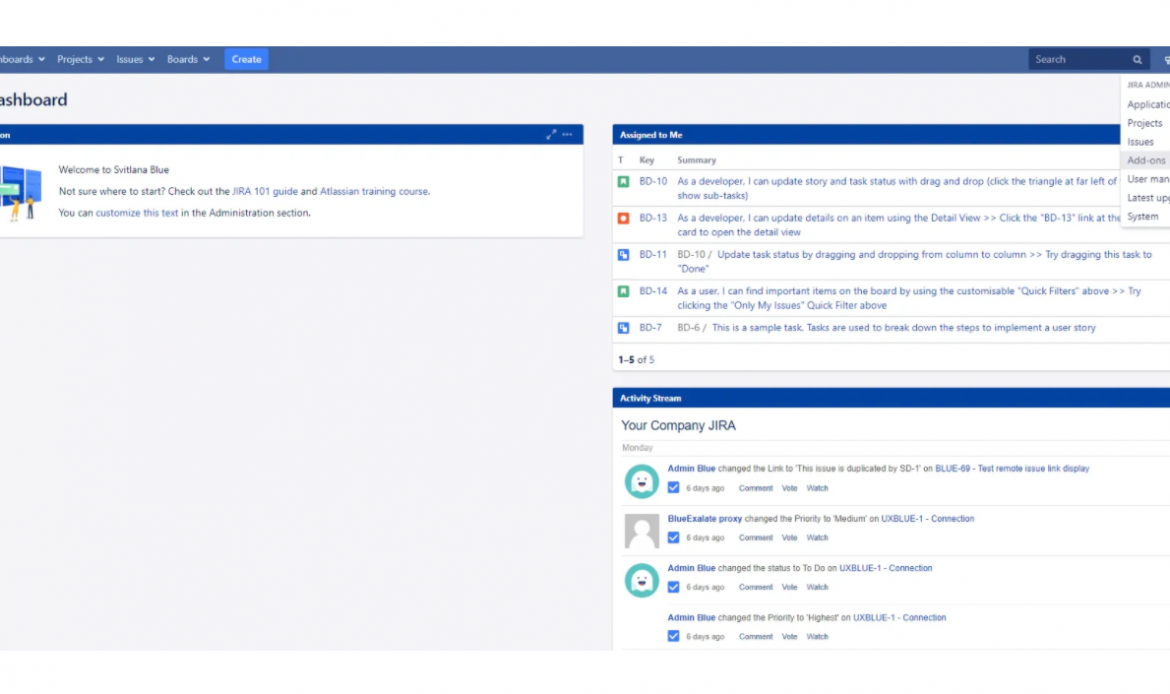Click the welcome illustration image
Image resolution: width=1170 pixels, height=694 pixels.
pyautogui.click(x=21, y=193)
